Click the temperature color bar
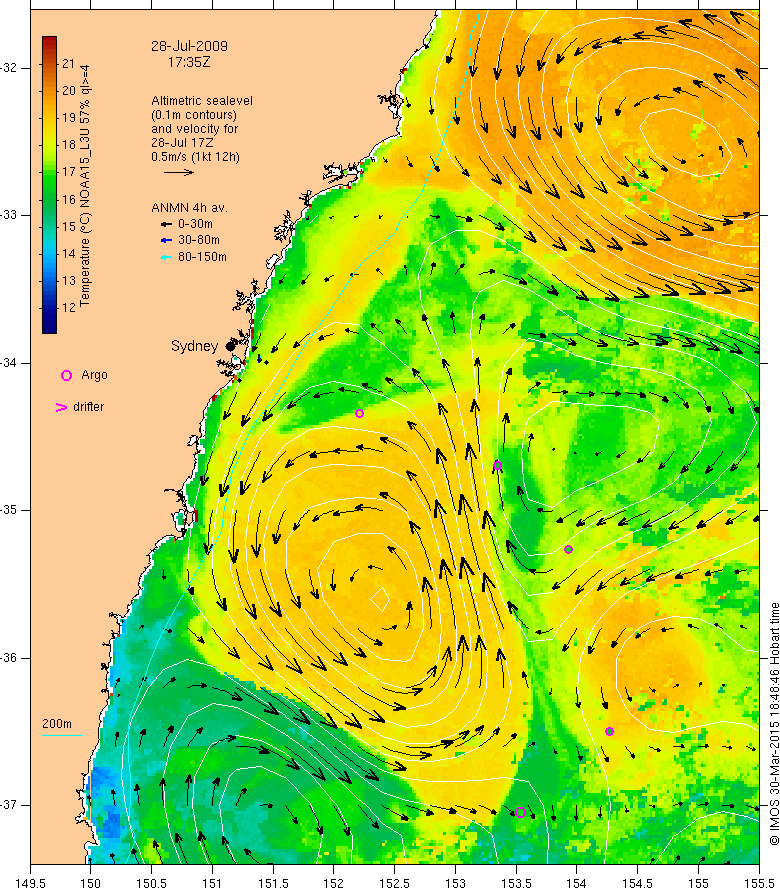780x890 pixels. coord(49,185)
